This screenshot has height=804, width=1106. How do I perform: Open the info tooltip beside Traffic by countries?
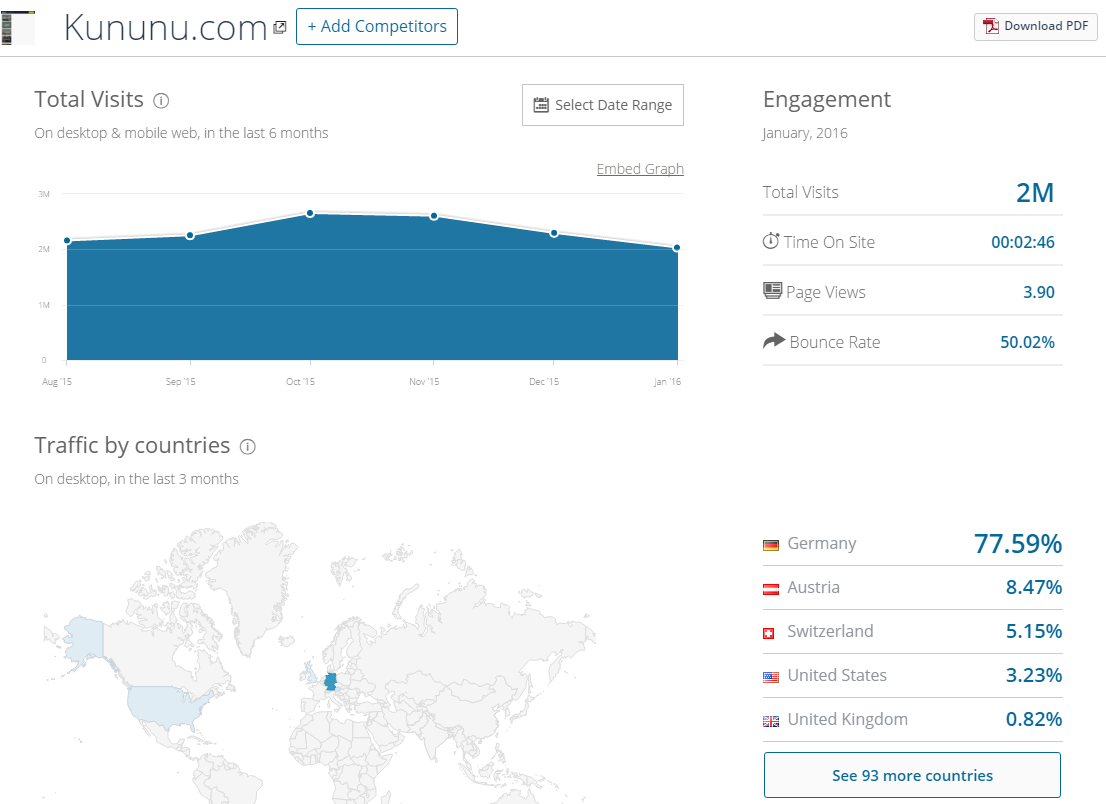[x=247, y=447]
